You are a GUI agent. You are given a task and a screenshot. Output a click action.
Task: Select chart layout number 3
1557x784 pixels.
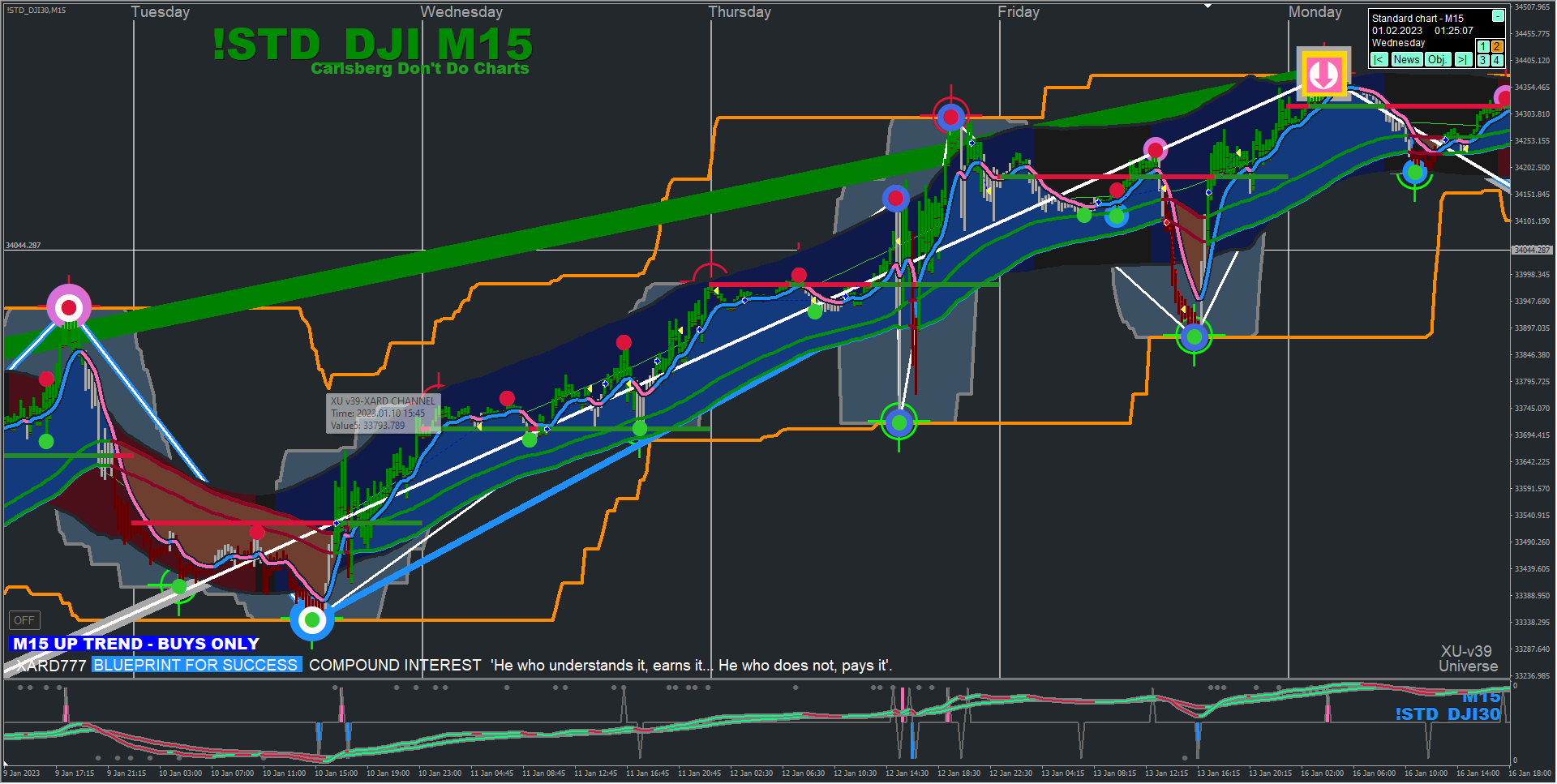(1482, 60)
